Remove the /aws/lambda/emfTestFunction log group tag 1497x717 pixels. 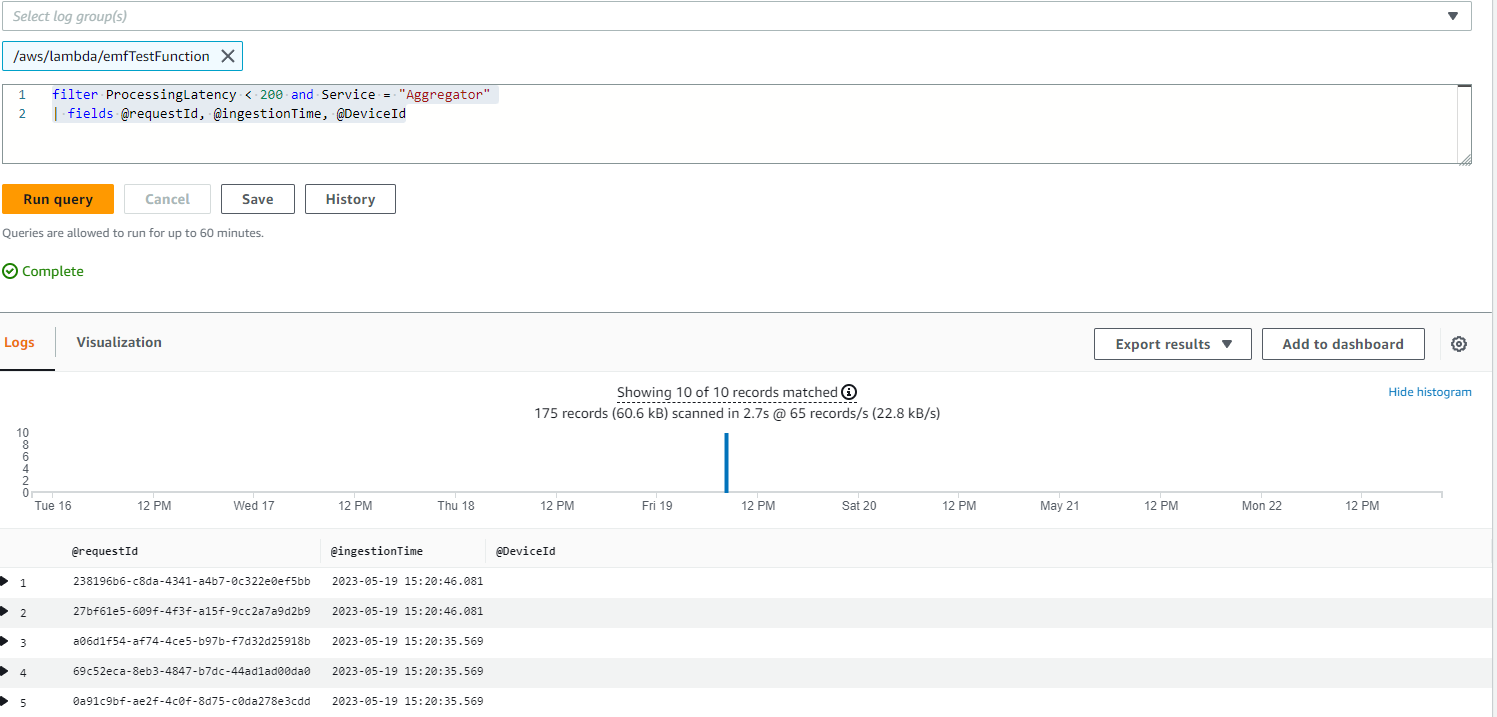coord(228,56)
